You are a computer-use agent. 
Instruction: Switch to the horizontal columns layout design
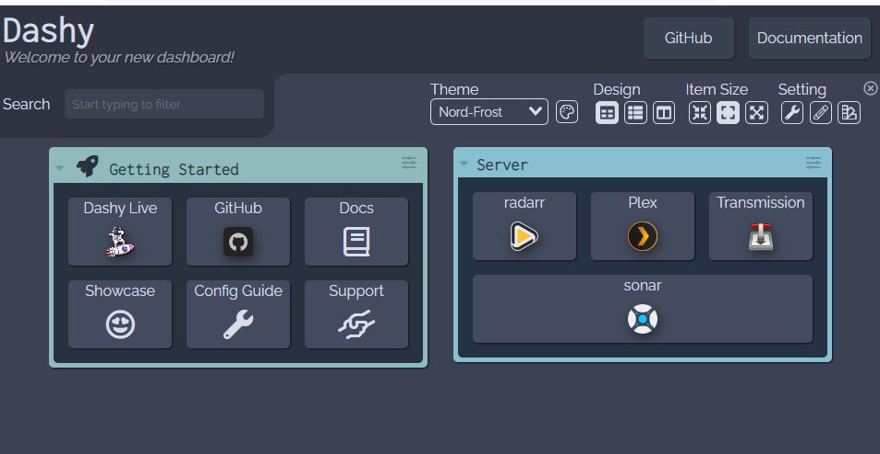[x=664, y=113]
